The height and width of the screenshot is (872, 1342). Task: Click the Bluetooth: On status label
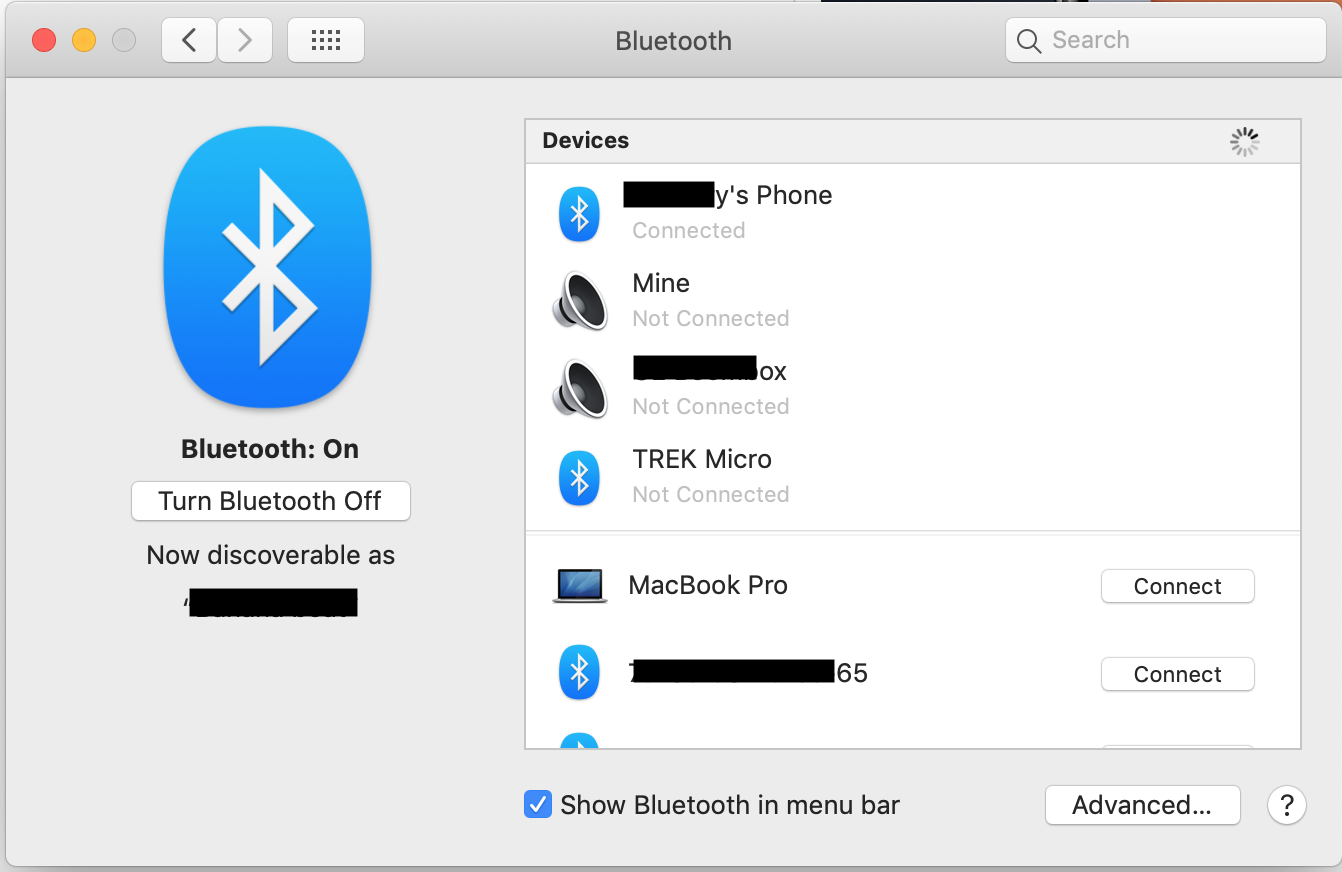pyautogui.click(x=270, y=449)
